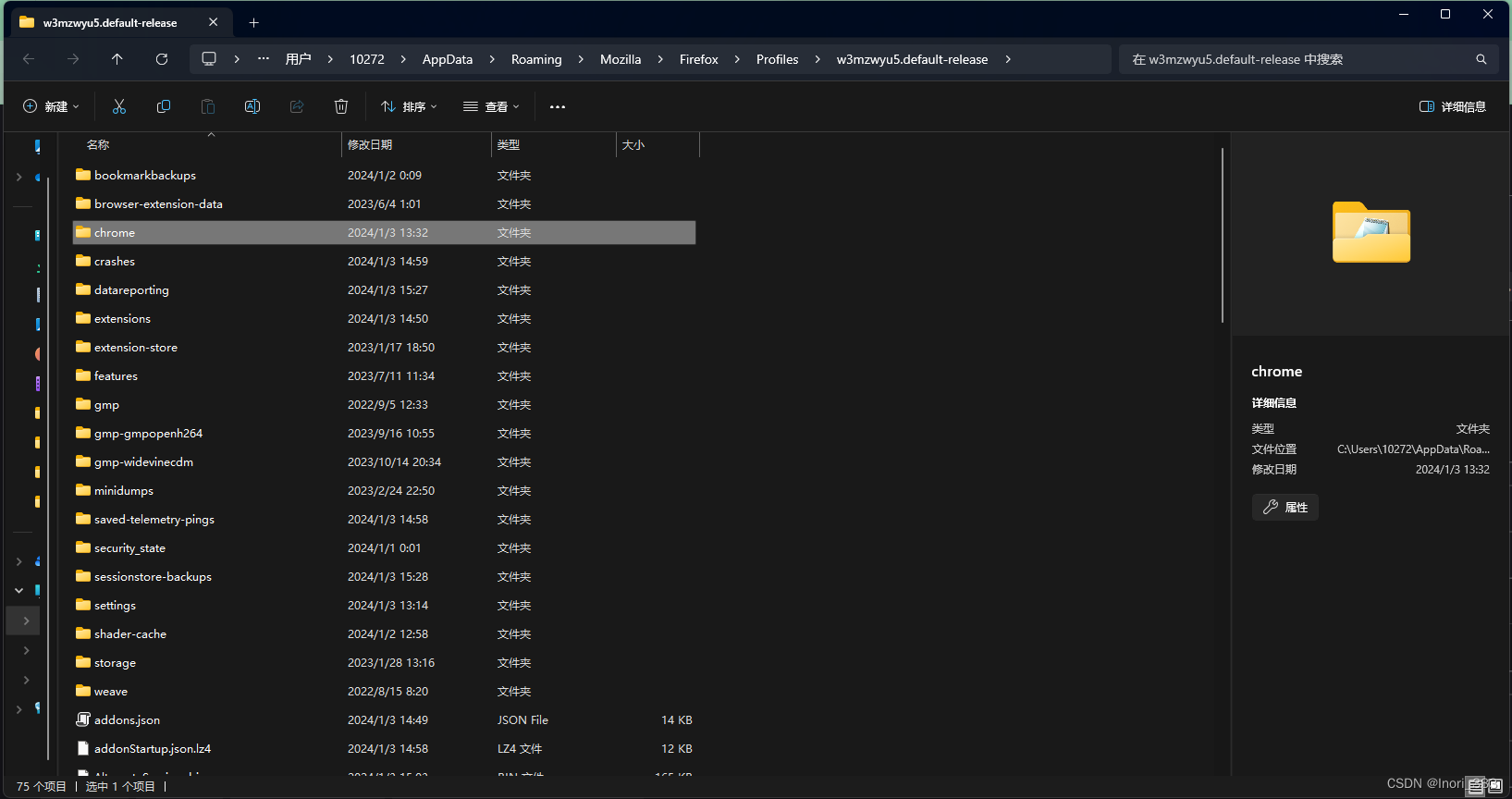
Task: Go back with the left arrow
Action: pyautogui.click(x=29, y=59)
